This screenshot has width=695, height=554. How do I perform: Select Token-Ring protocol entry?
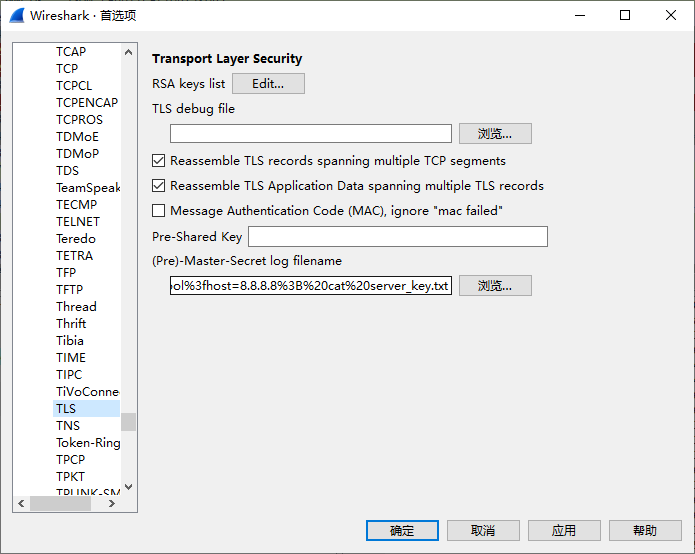pos(88,443)
